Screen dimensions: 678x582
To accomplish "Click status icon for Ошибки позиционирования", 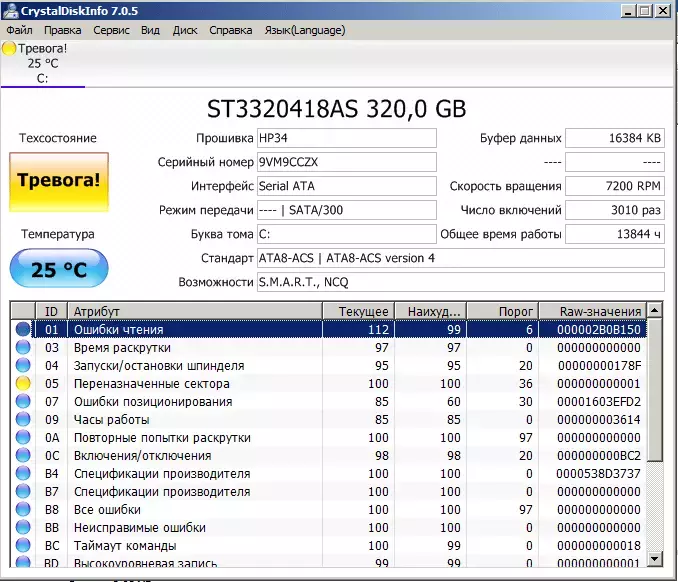I will (x=23, y=401).
